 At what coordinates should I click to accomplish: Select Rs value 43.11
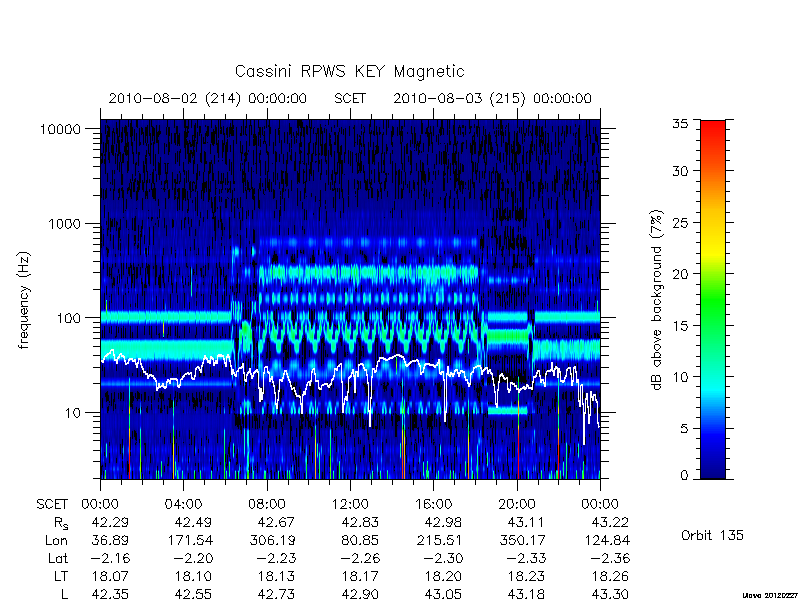point(526,522)
